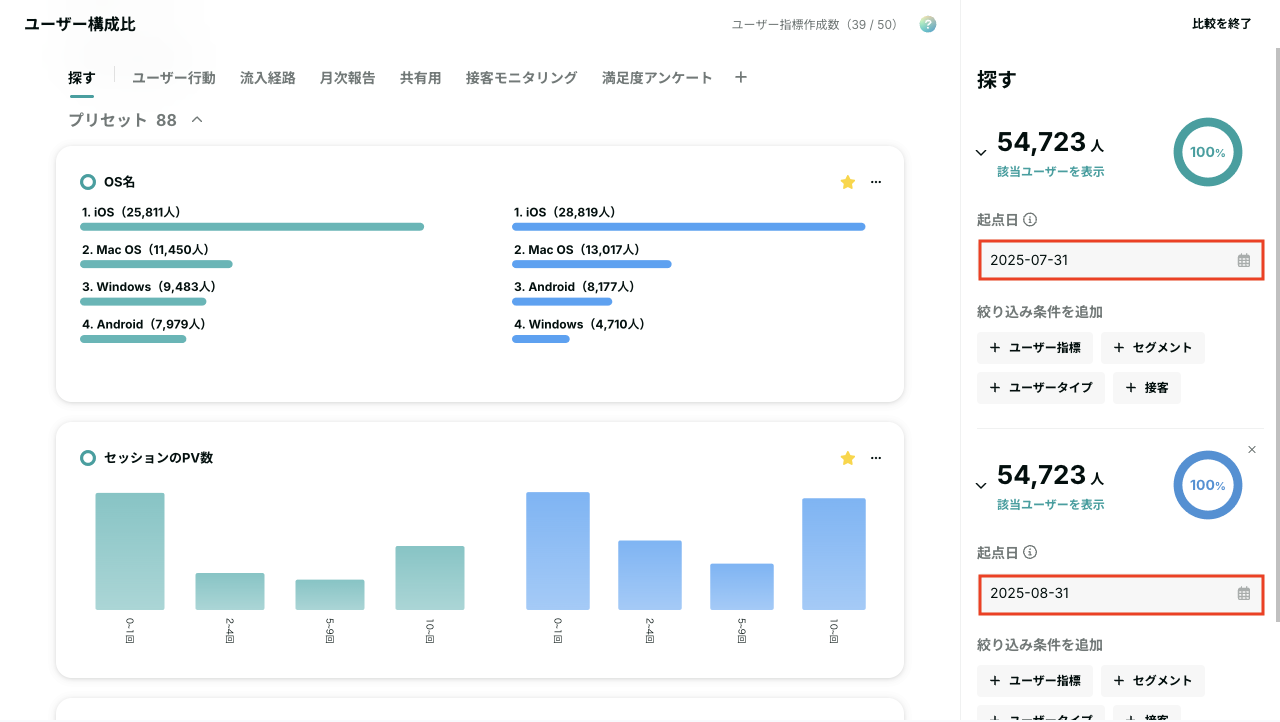Add ユーザー指標 filter in second group
The width and height of the screenshot is (1280, 722).
(x=1035, y=681)
